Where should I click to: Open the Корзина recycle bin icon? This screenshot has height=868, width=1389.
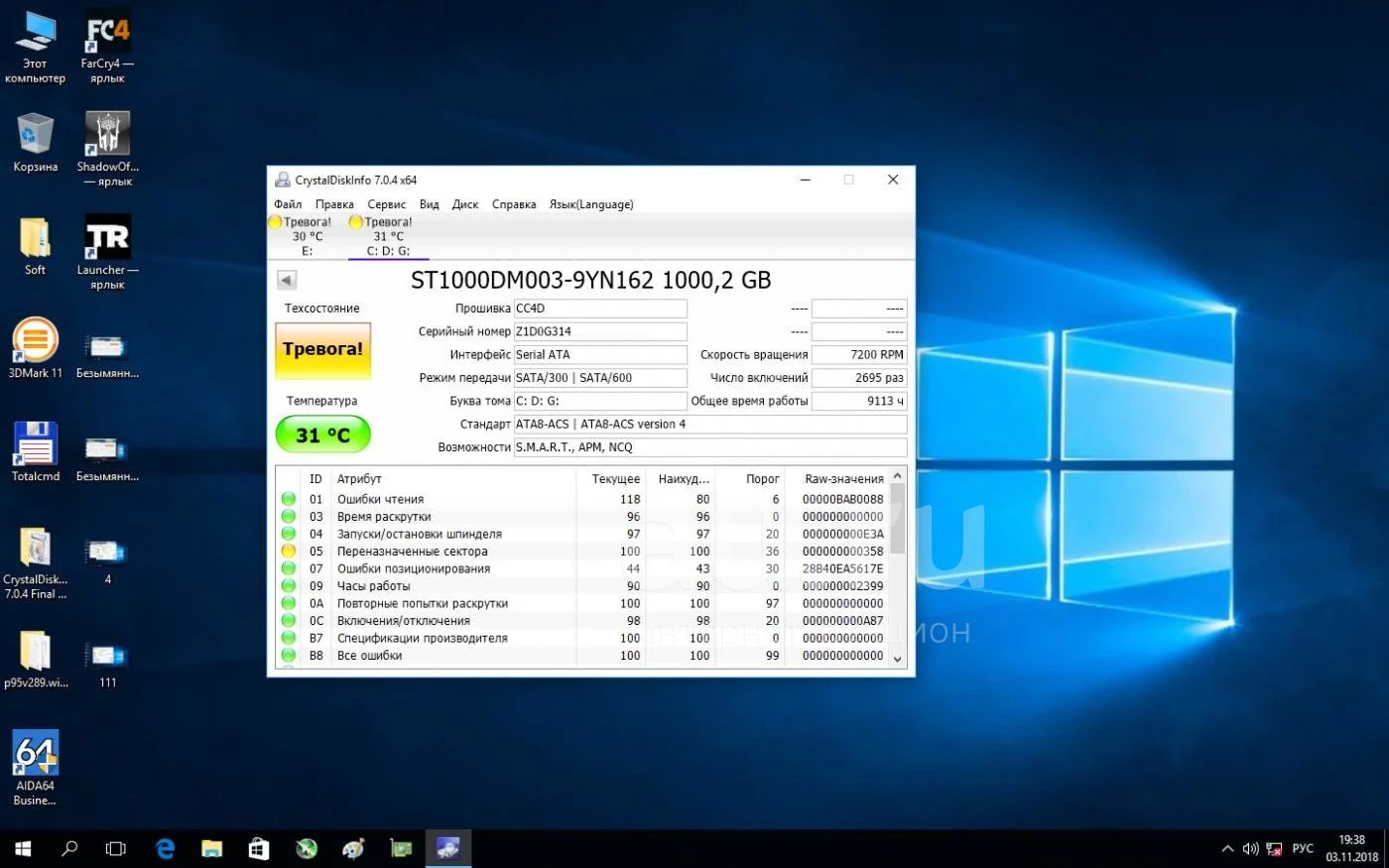(35, 135)
